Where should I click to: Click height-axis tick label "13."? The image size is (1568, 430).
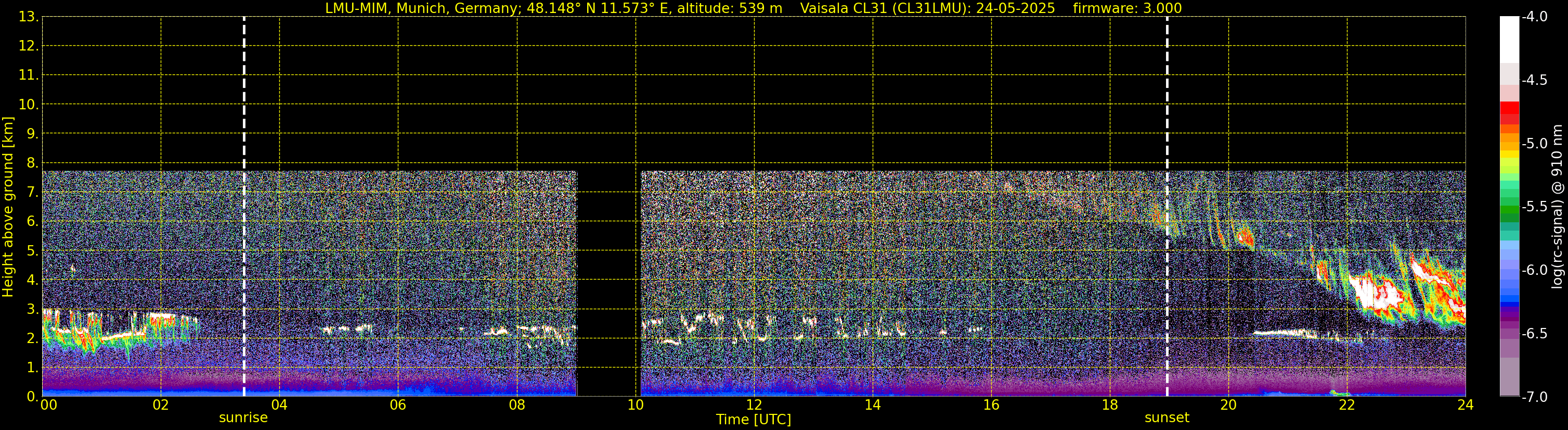[29, 17]
